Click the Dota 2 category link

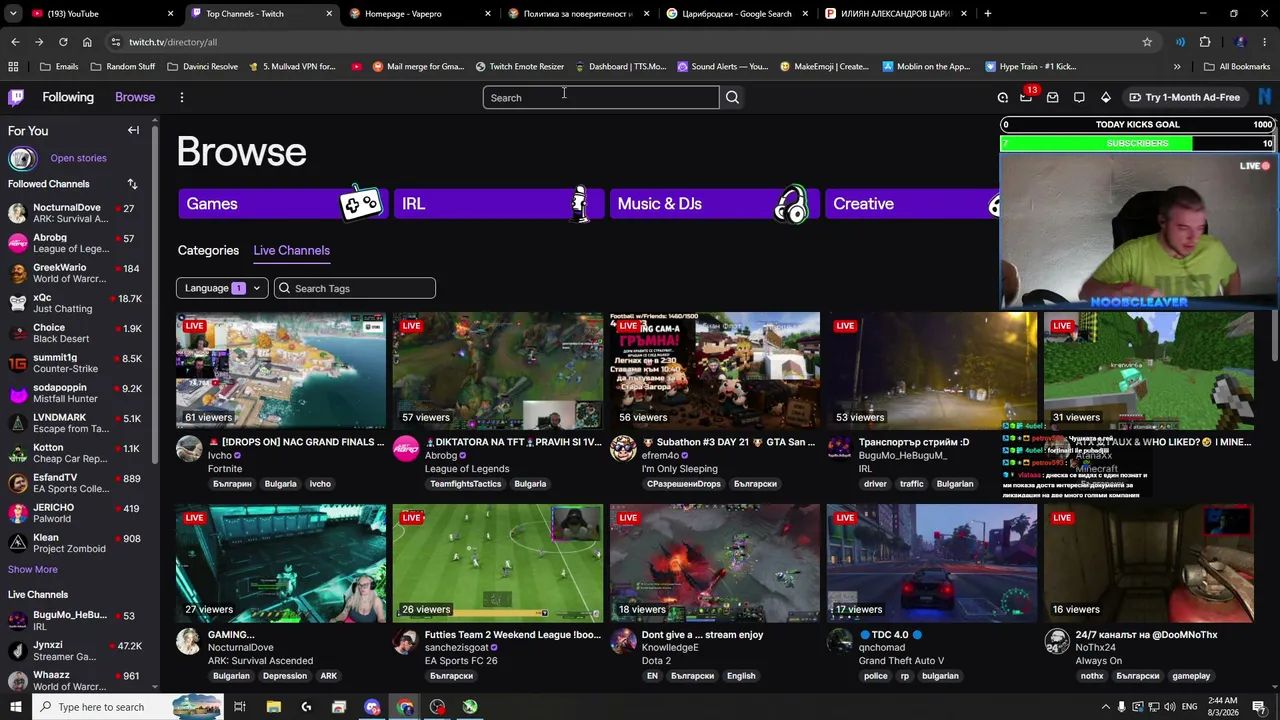[656, 661]
